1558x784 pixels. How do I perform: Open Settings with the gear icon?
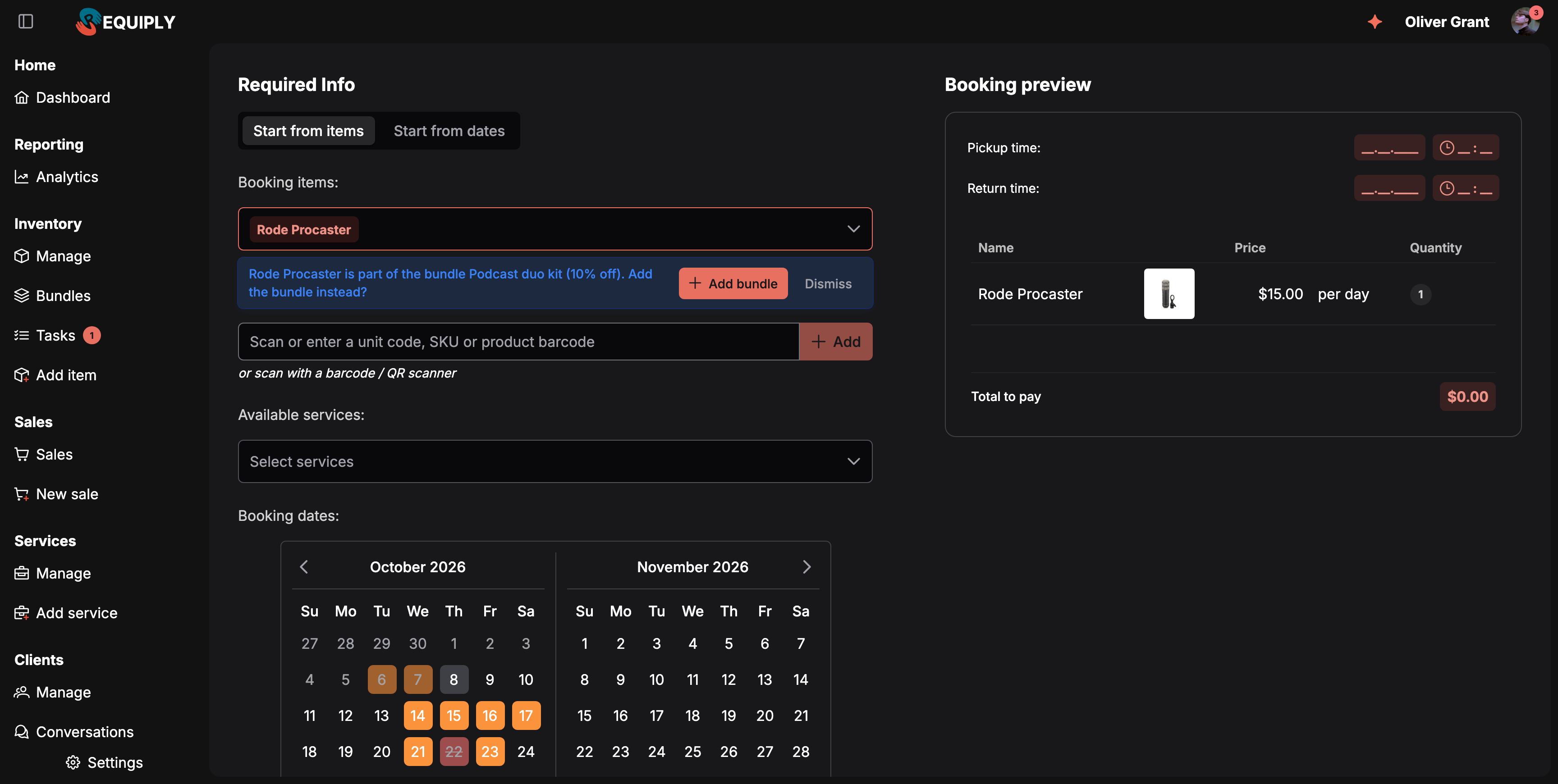click(x=104, y=762)
